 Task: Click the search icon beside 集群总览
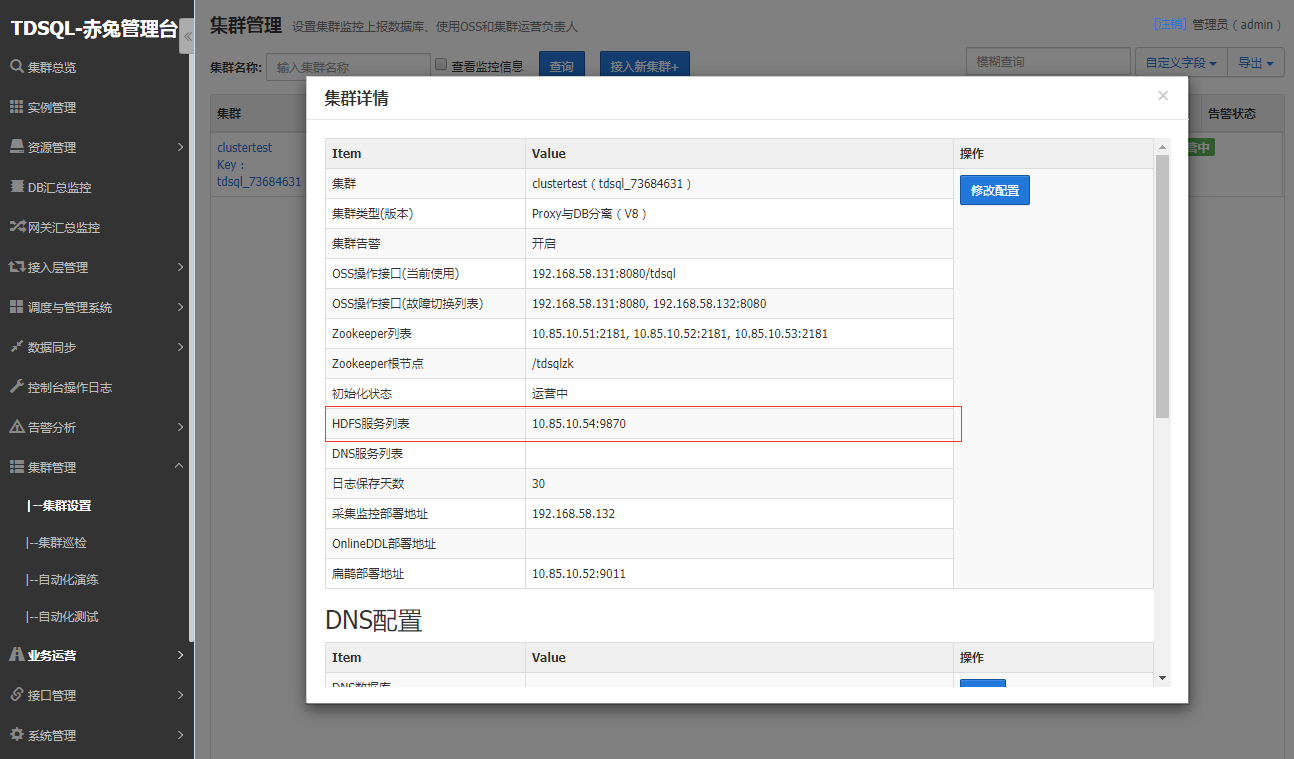17,67
